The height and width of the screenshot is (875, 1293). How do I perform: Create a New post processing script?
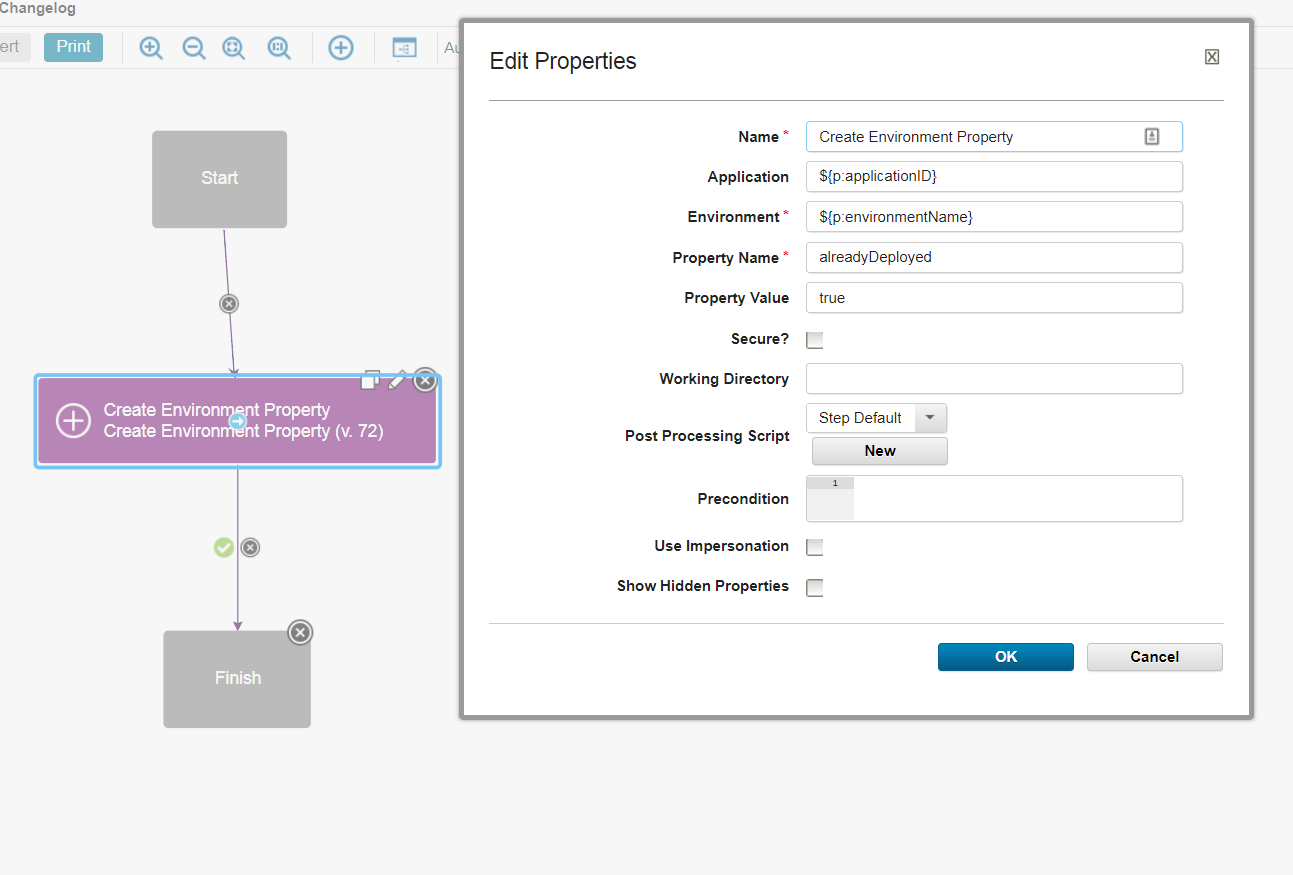879,451
